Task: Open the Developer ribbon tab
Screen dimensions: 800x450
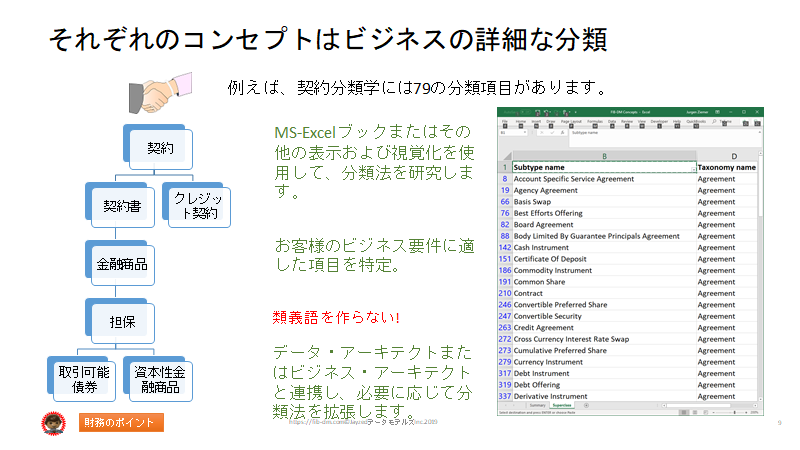Action: pyautogui.click(x=659, y=121)
